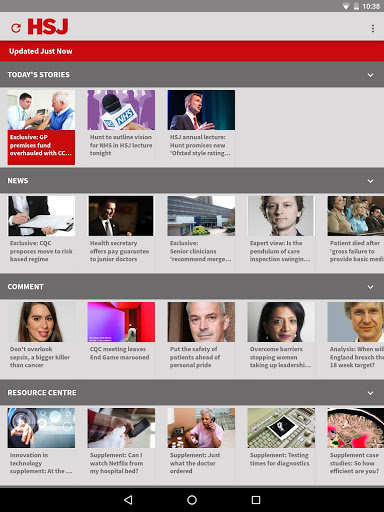Viewport: 384px width, 512px height.
Task: Collapse the Comment section chevron
Action: 370,287
